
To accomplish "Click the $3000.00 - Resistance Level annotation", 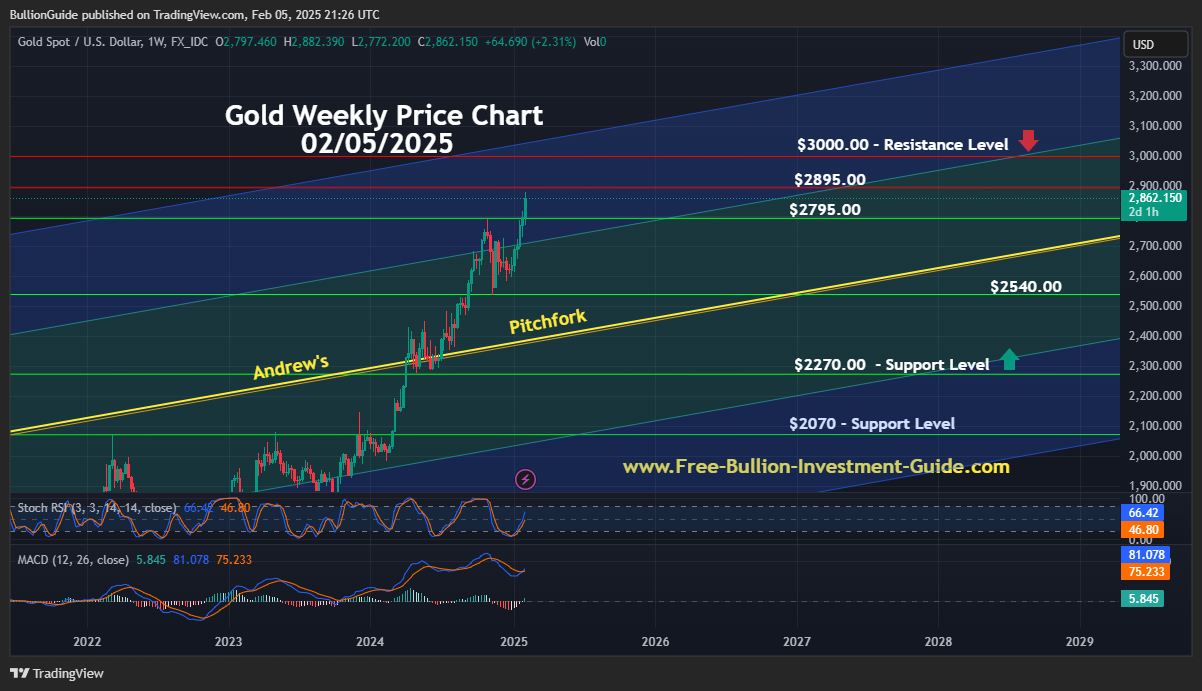I will pyautogui.click(x=902, y=144).
